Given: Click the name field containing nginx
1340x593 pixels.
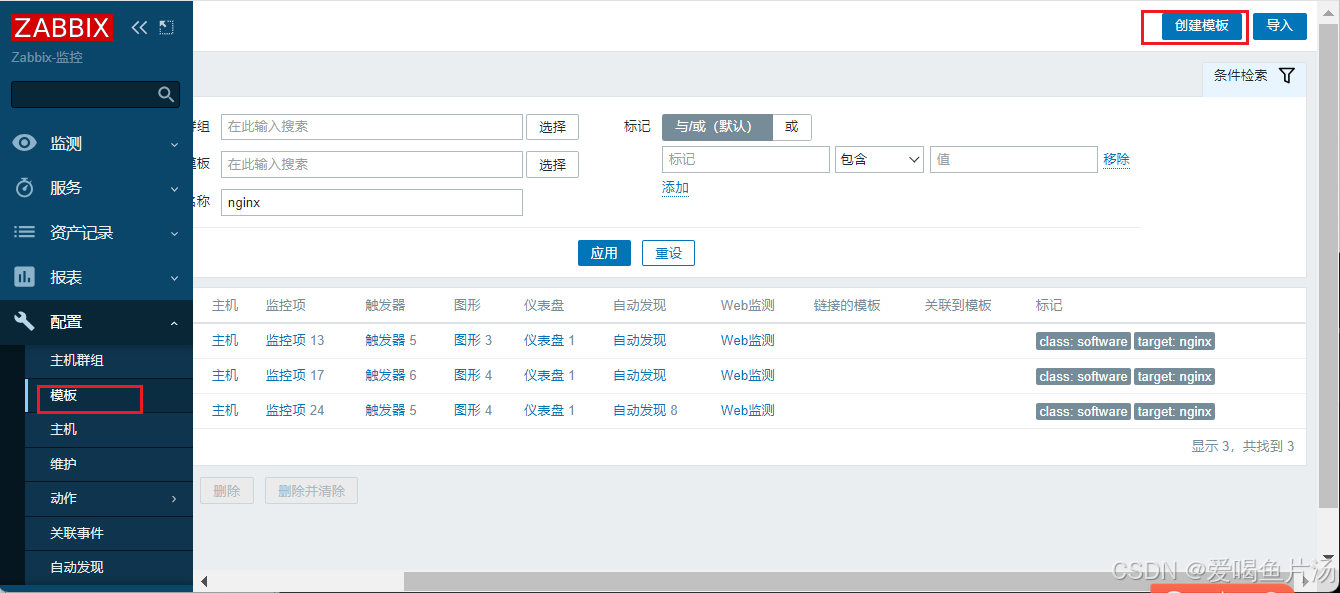Looking at the screenshot, I should pyautogui.click(x=372, y=202).
